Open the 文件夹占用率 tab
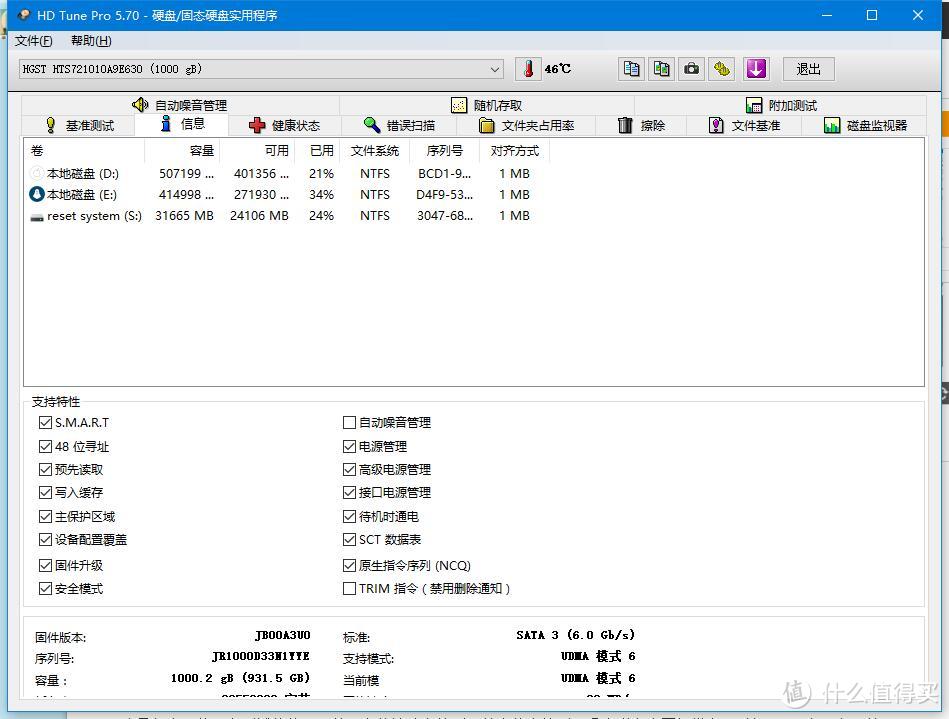 pyautogui.click(x=527, y=125)
